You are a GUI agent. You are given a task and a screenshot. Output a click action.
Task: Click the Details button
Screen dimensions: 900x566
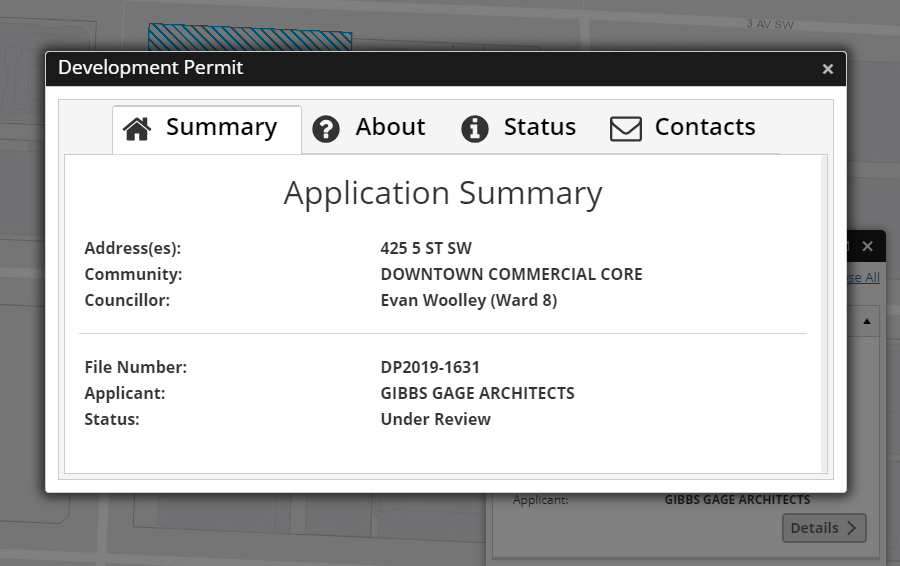[823, 528]
